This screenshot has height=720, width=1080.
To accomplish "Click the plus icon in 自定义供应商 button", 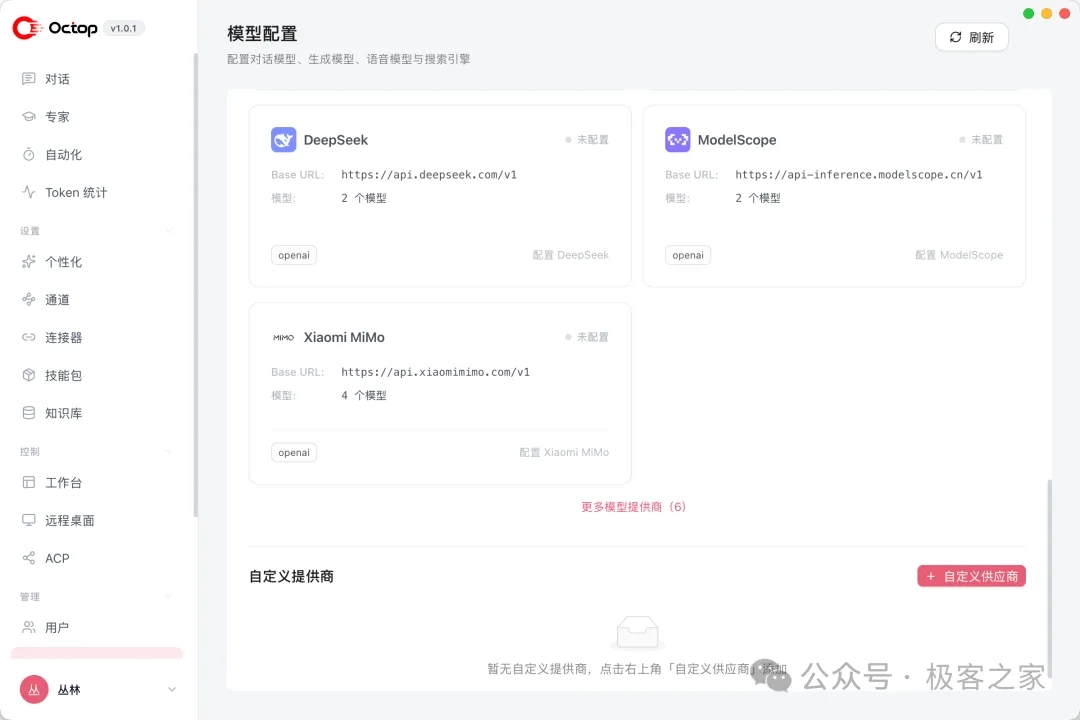I will tap(931, 576).
